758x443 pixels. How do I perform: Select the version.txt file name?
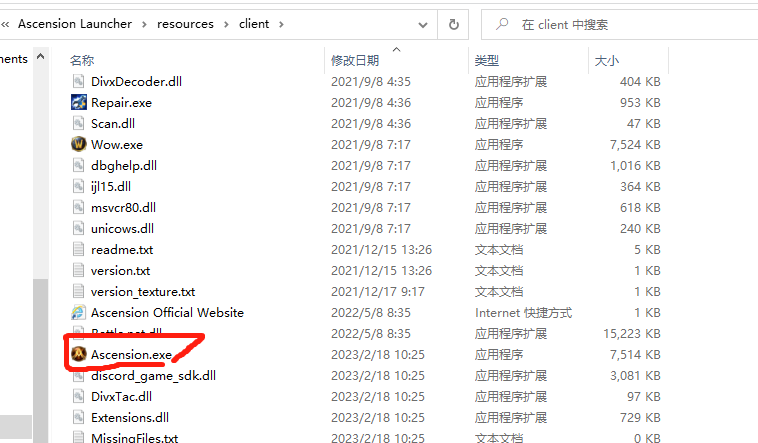tap(120, 270)
